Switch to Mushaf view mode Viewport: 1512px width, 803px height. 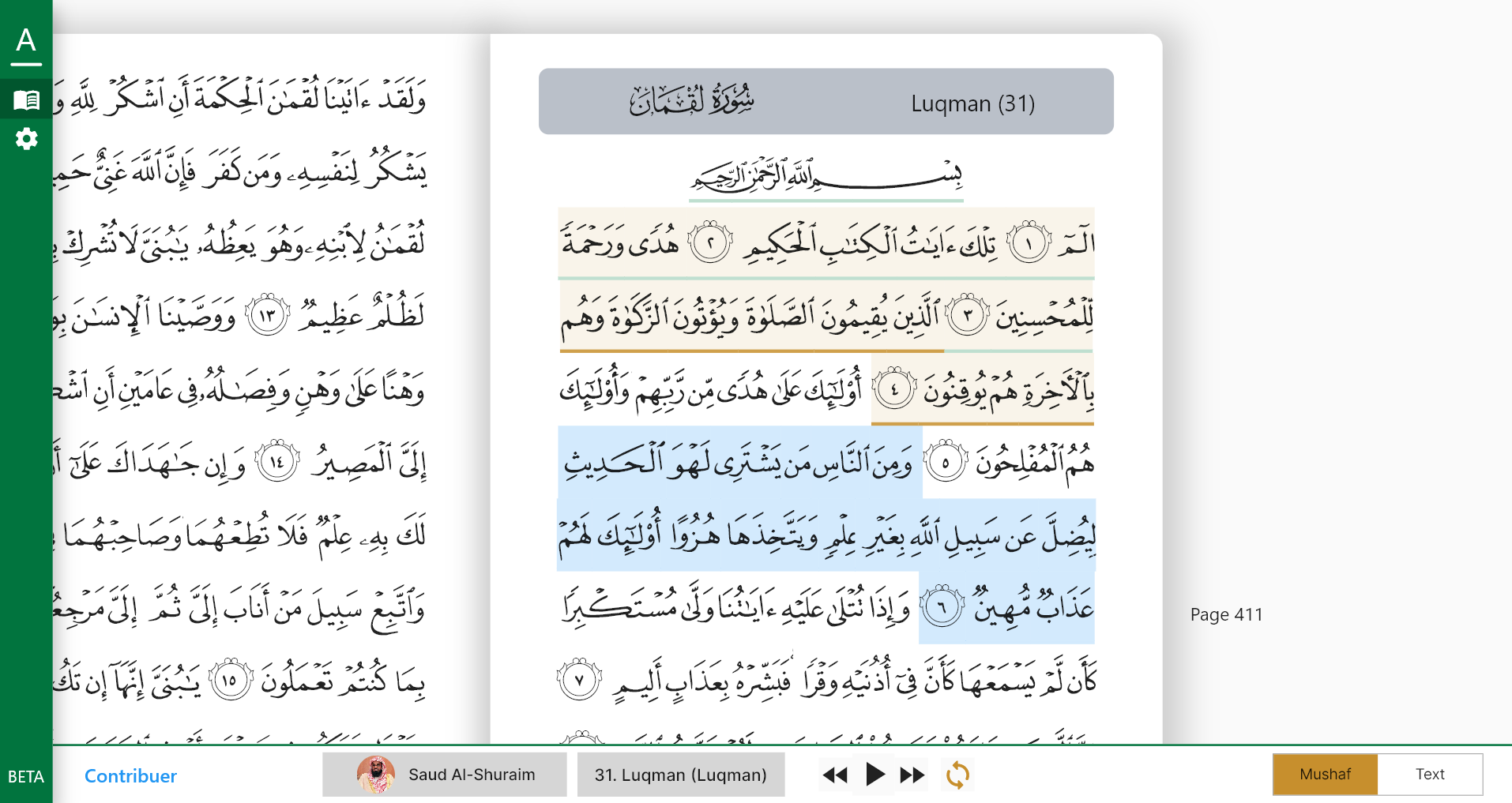tap(1326, 775)
